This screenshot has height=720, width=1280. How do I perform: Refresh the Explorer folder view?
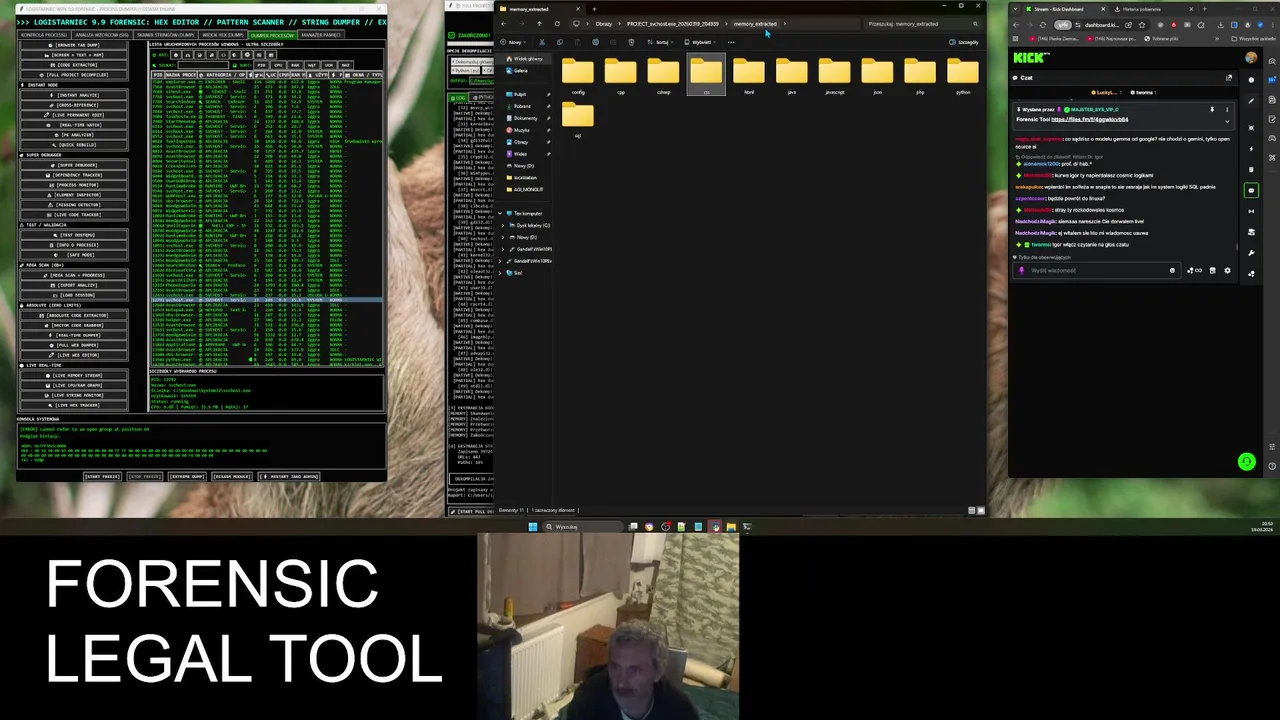tap(557, 24)
